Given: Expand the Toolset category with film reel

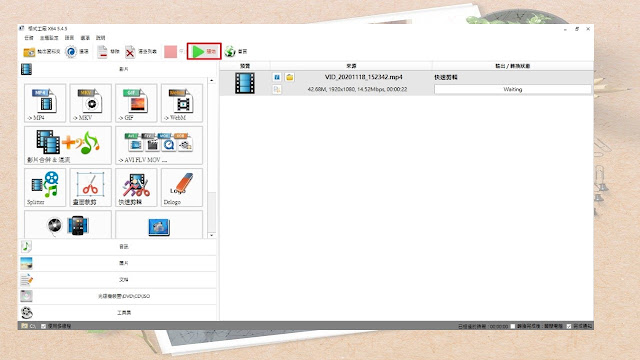Looking at the screenshot, I should pyautogui.click(x=118, y=313).
